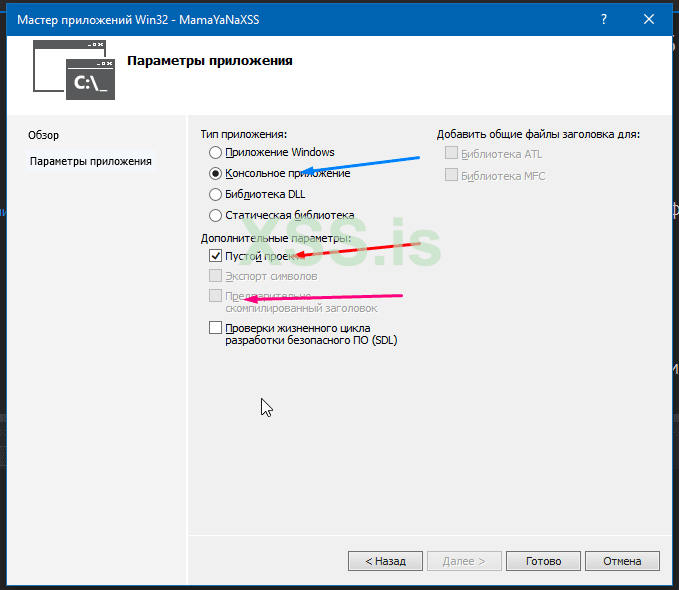This screenshot has height=590, width=679.
Task: Open the 'Обзор' page in sidebar
Action: click(44, 135)
